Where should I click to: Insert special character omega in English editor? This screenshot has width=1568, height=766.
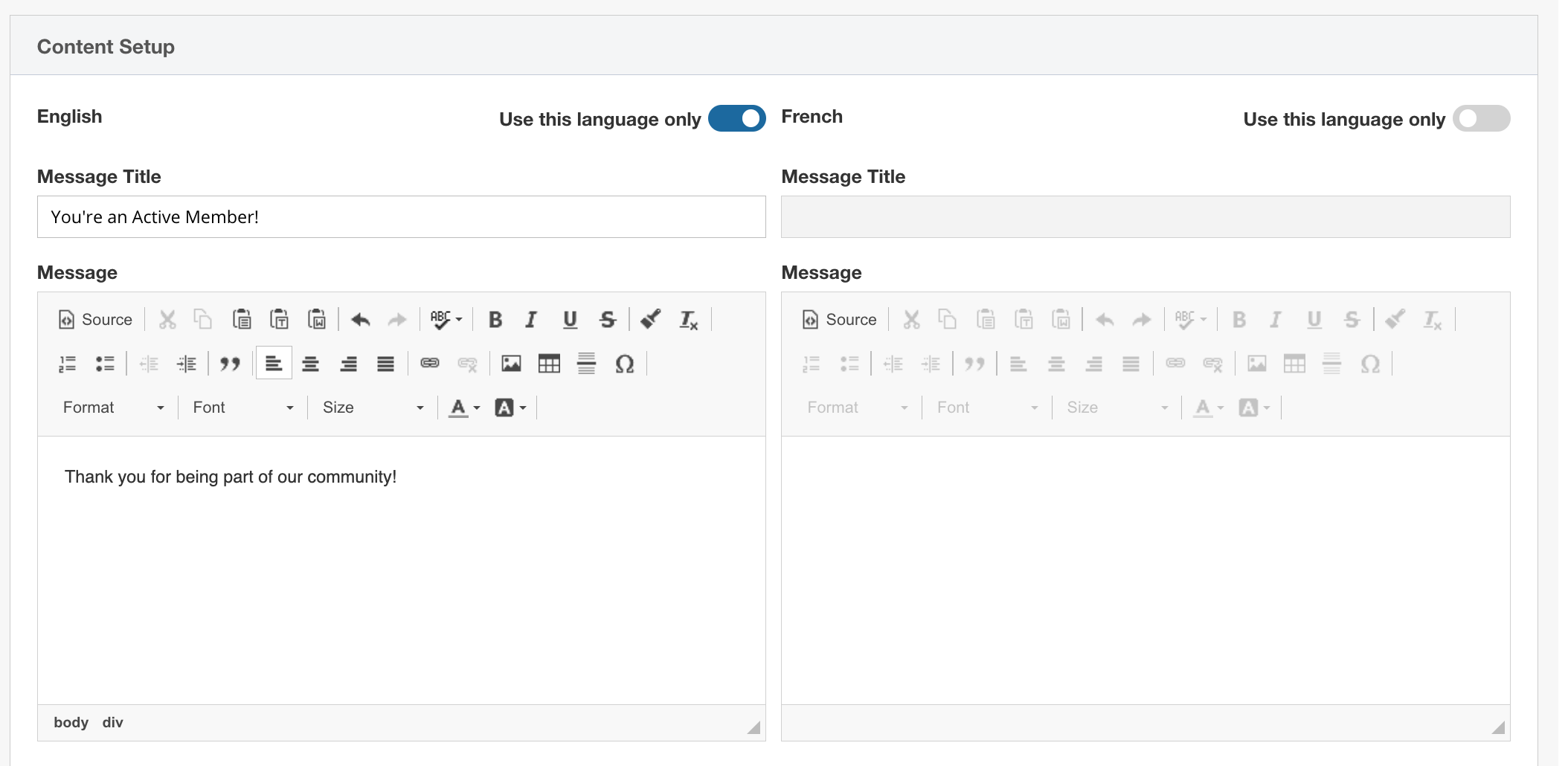[624, 364]
